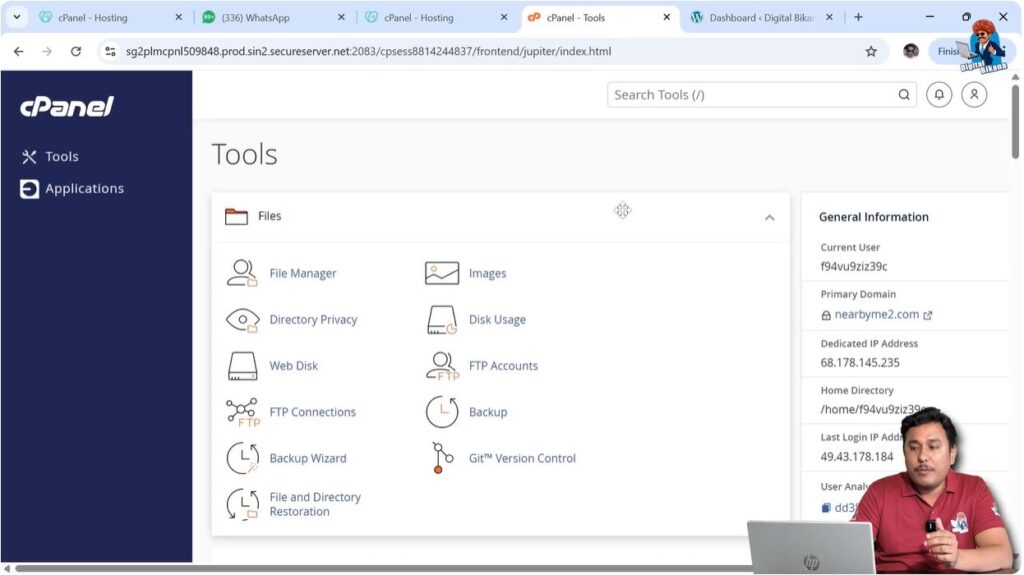This screenshot has height=575, width=1024.
Task: Click the current user f94vu9ziz39c
Action: coord(854,267)
